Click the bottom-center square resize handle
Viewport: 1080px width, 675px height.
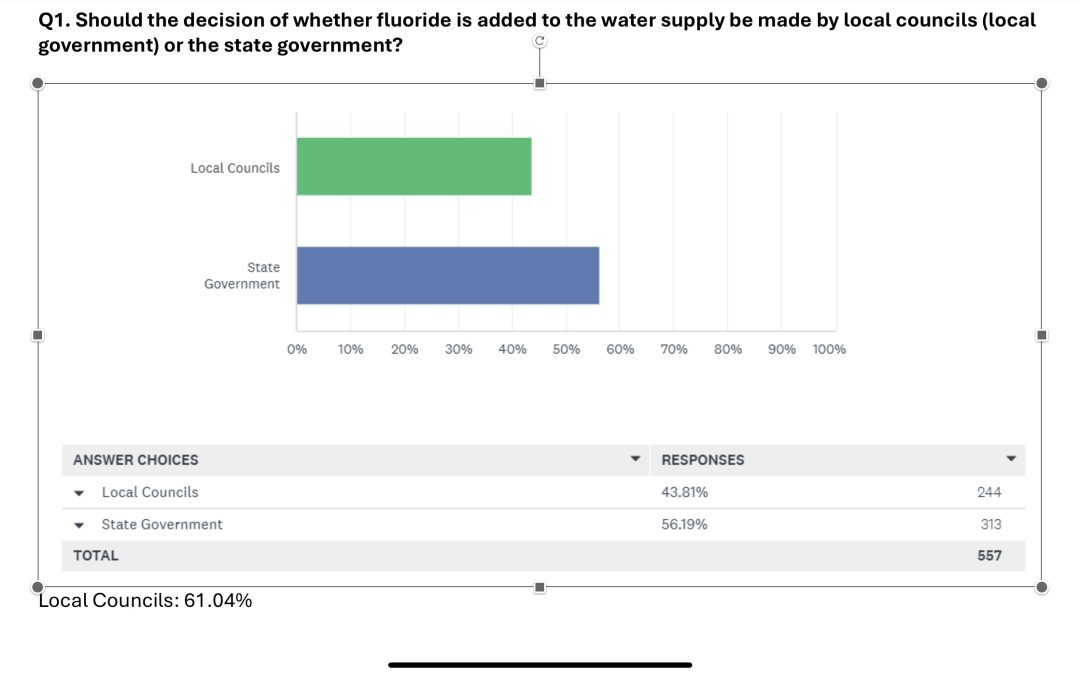pos(540,587)
